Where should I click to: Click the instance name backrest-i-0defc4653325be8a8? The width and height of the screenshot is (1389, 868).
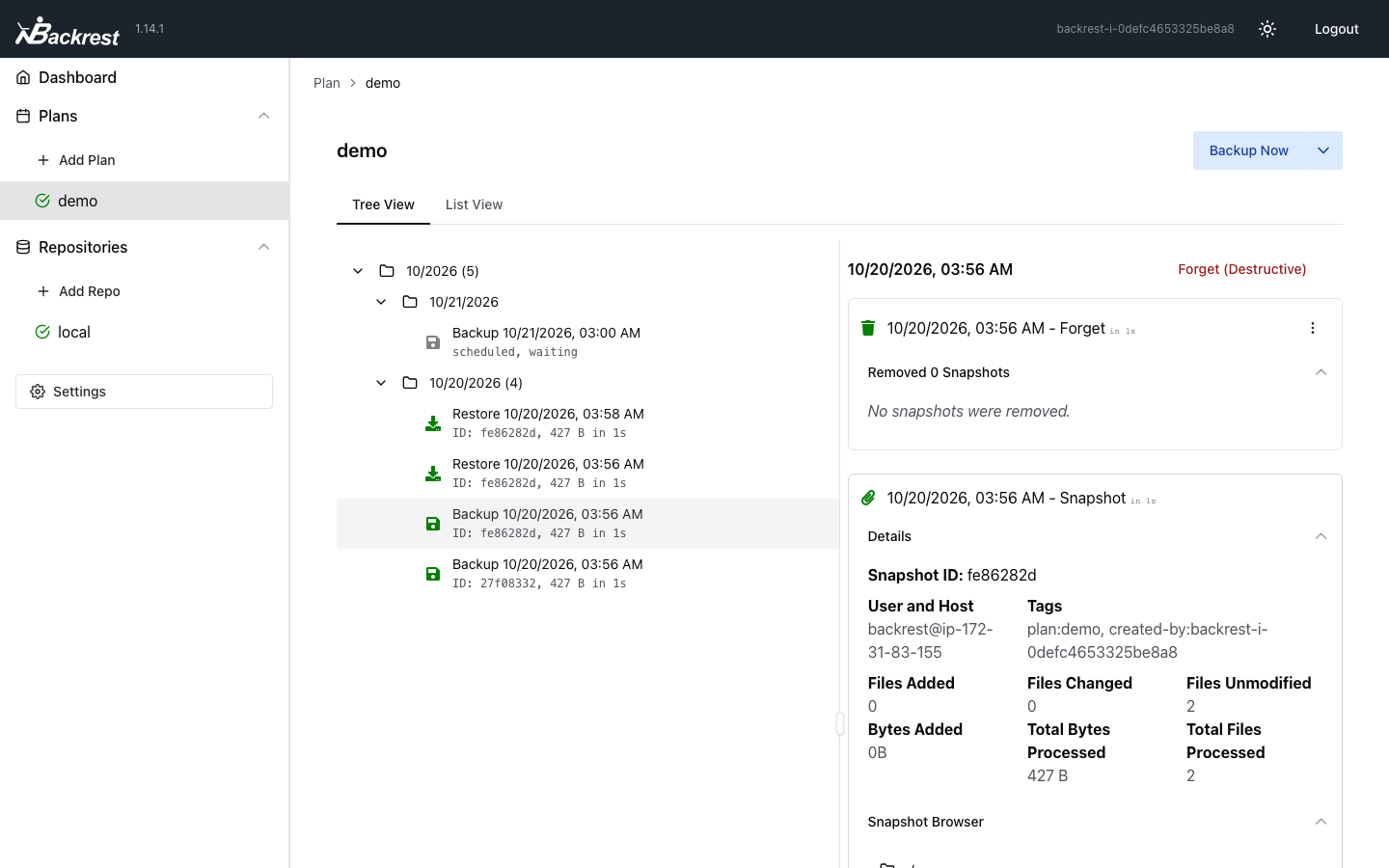pyautogui.click(x=1145, y=29)
